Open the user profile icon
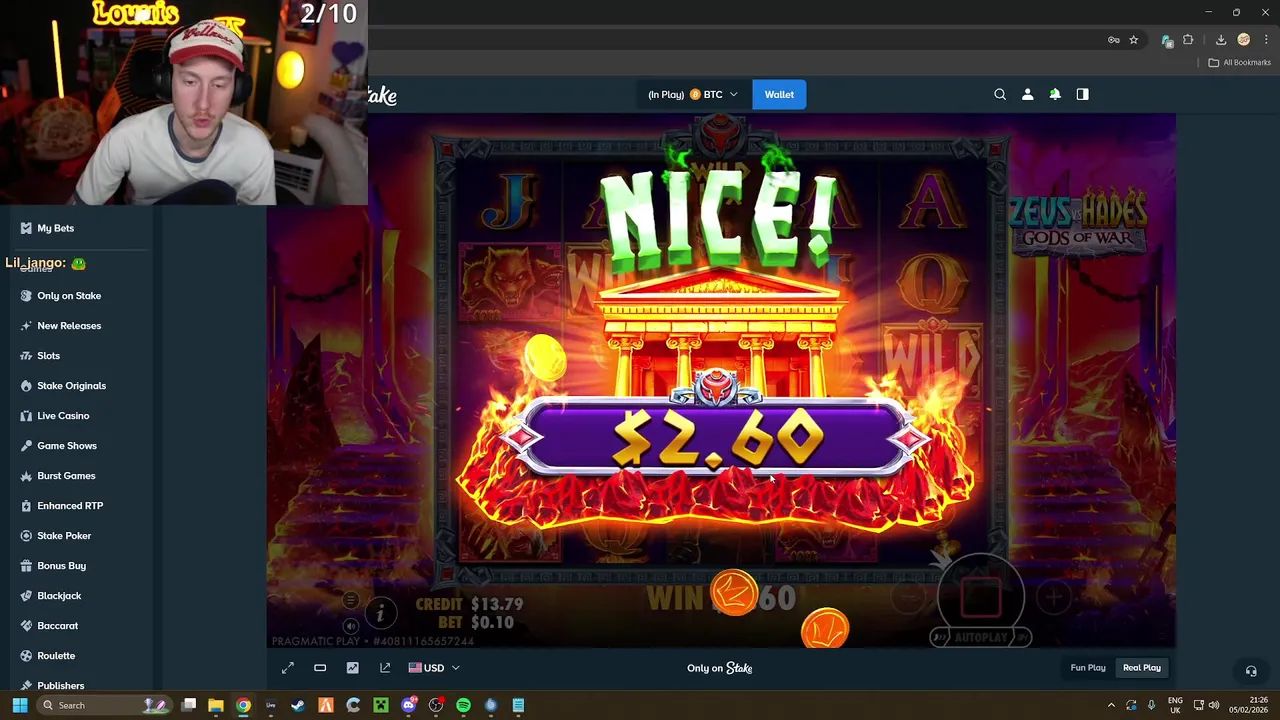 click(x=1027, y=94)
